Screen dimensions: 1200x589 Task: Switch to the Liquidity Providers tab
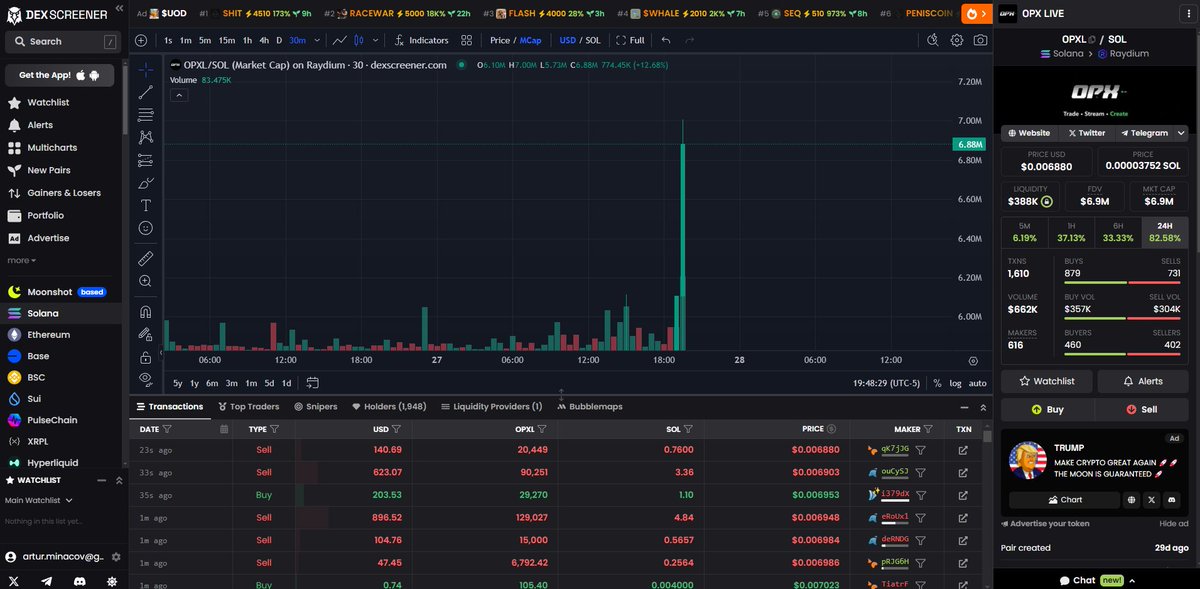(491, 407)
